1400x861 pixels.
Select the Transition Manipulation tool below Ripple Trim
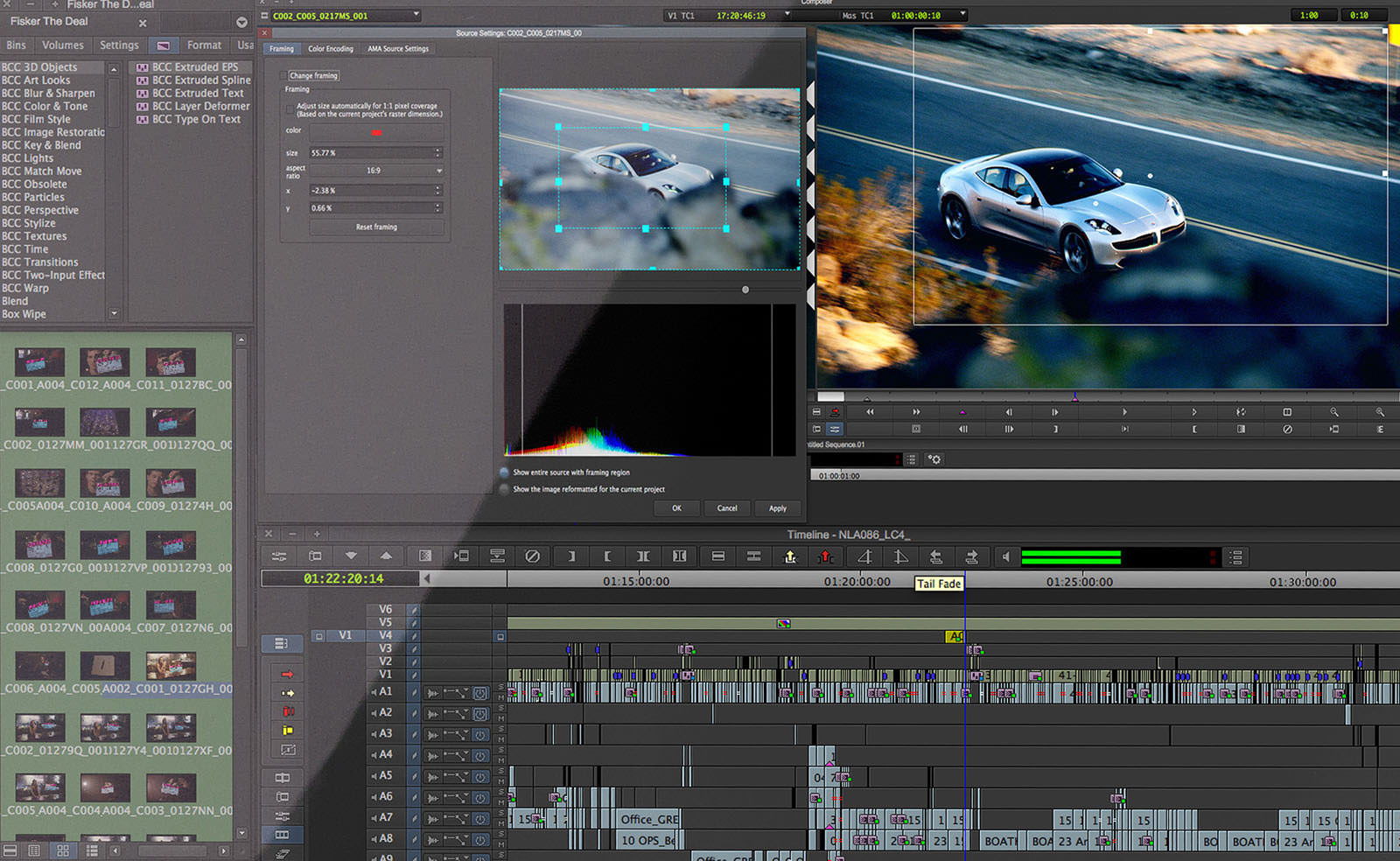coord(288,750)
